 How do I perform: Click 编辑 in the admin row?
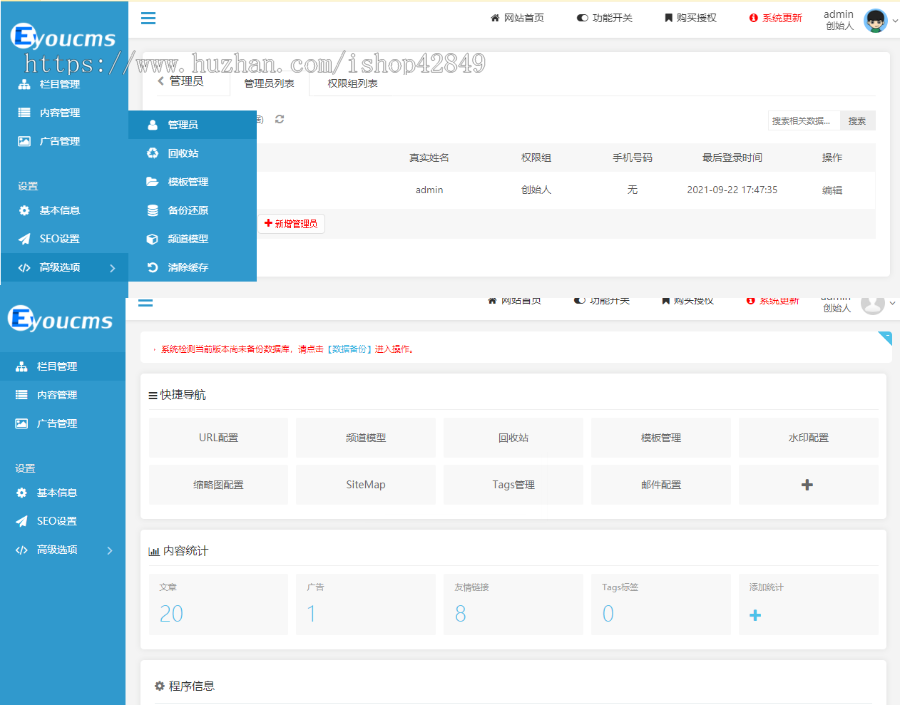[832, 190]
